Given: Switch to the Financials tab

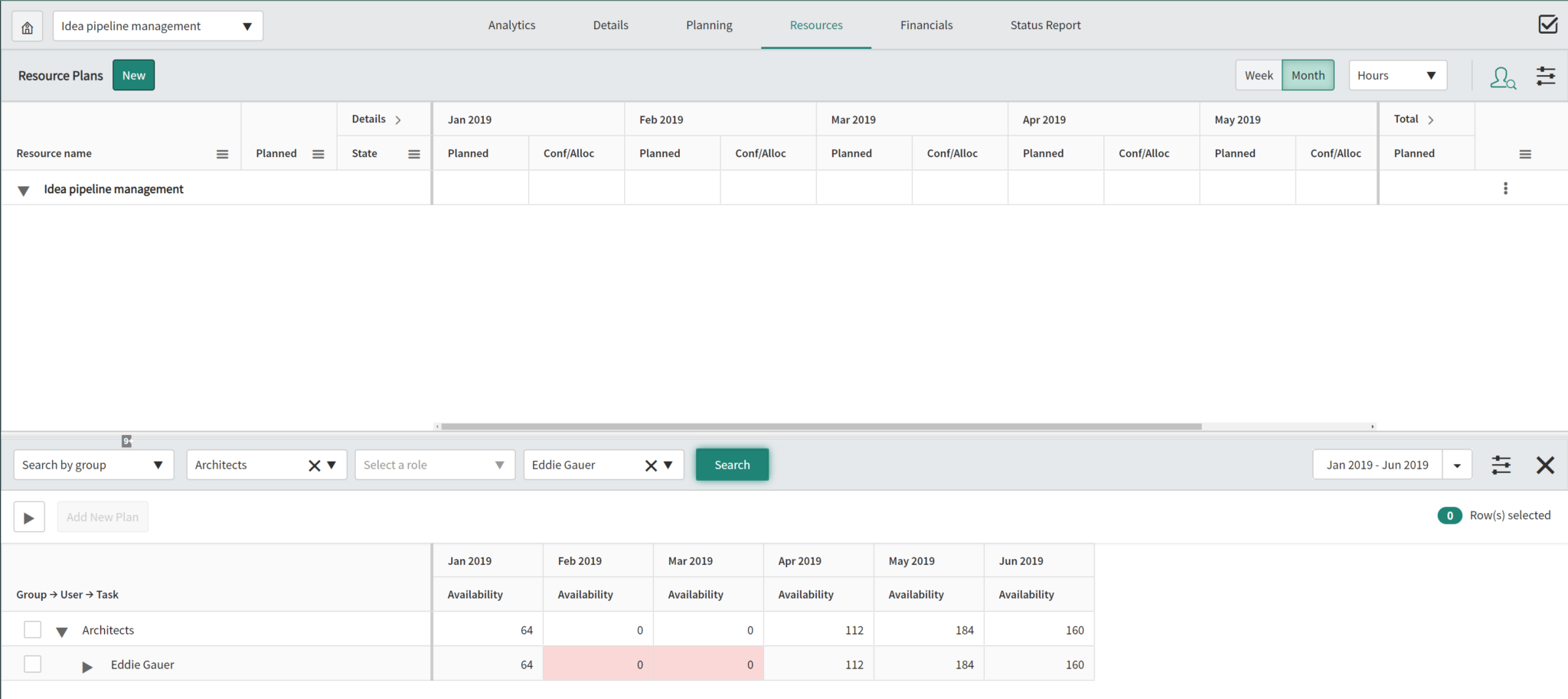Looking at the screenshot, I should pyautogui.click(x=926, y=24).
